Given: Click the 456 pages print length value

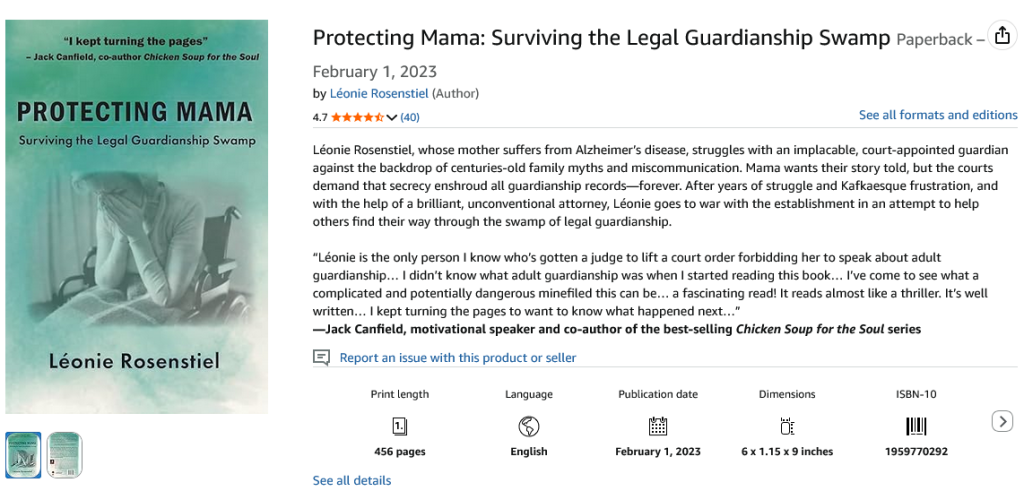Looking at the screenshot, I should click(x=399, y=451).
